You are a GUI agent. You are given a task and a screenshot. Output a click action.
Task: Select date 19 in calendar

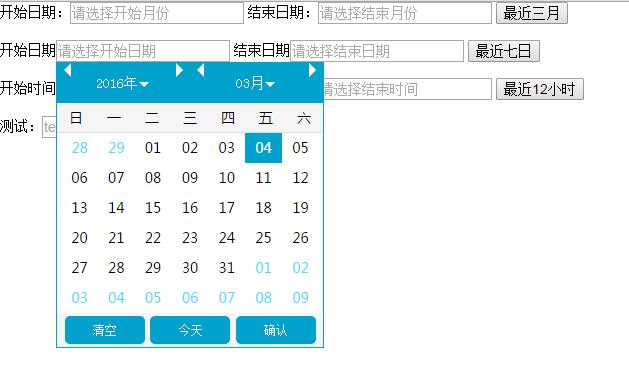[x=300, y=208]
